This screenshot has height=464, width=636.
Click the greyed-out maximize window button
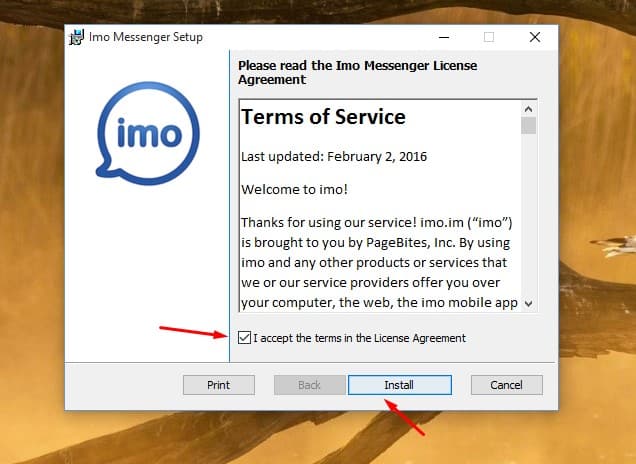tap(489, 37)
